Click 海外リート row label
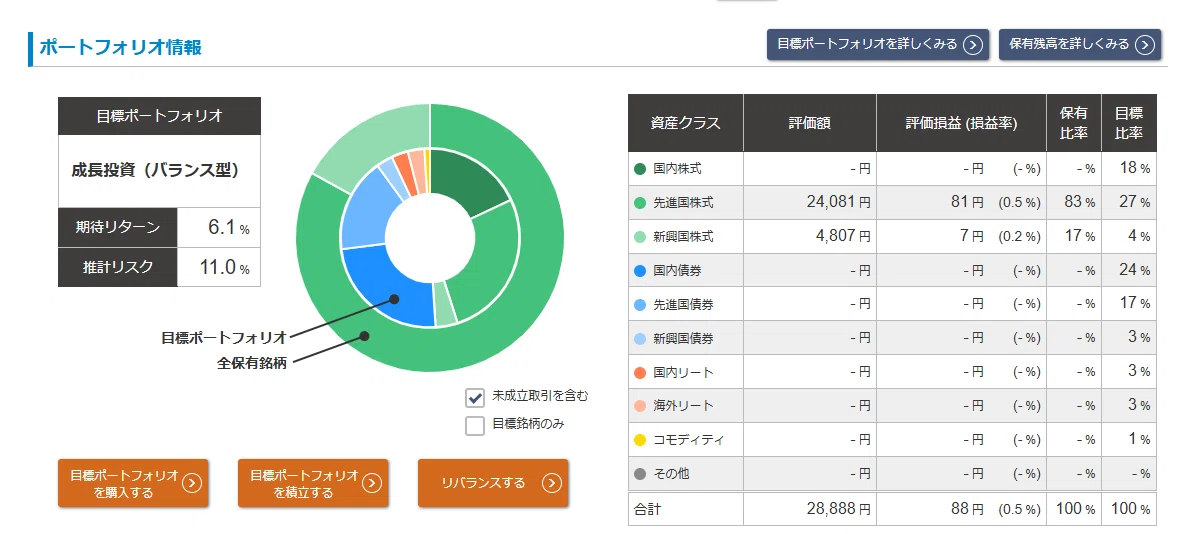 tap(684, 406)
